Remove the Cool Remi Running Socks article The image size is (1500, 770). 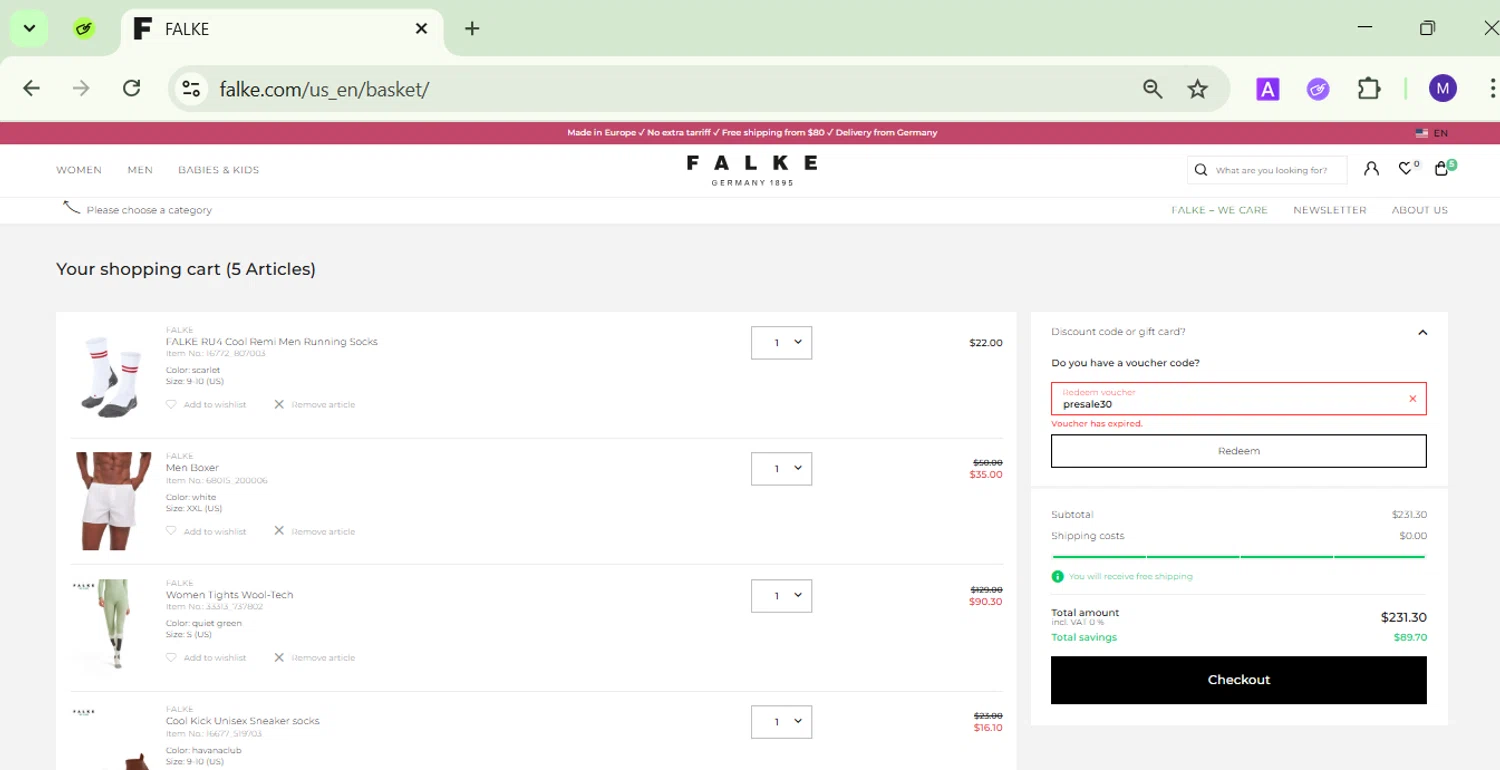click(x=314, y=405)
